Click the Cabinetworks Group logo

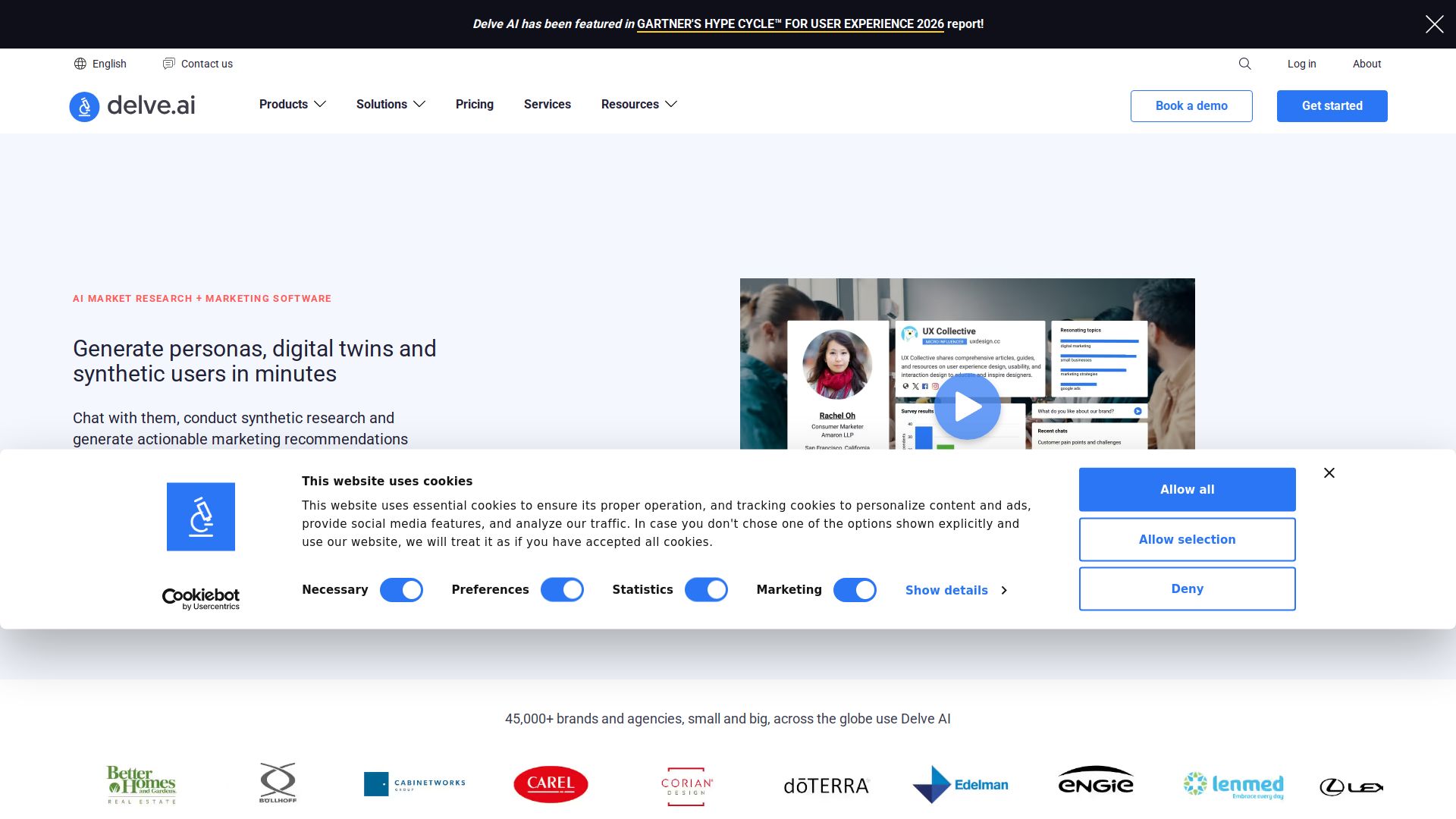point(415,784)
